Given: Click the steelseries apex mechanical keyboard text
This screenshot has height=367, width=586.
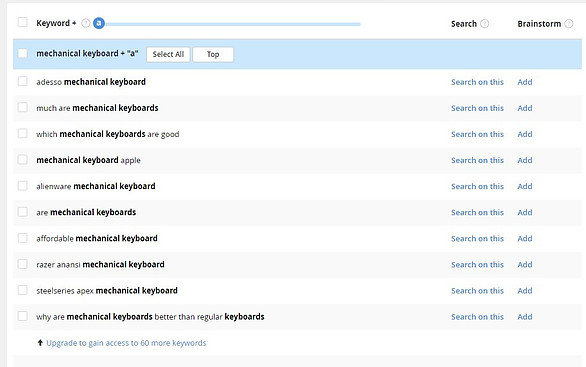Looking at the screenshot, I should [107, 291].
